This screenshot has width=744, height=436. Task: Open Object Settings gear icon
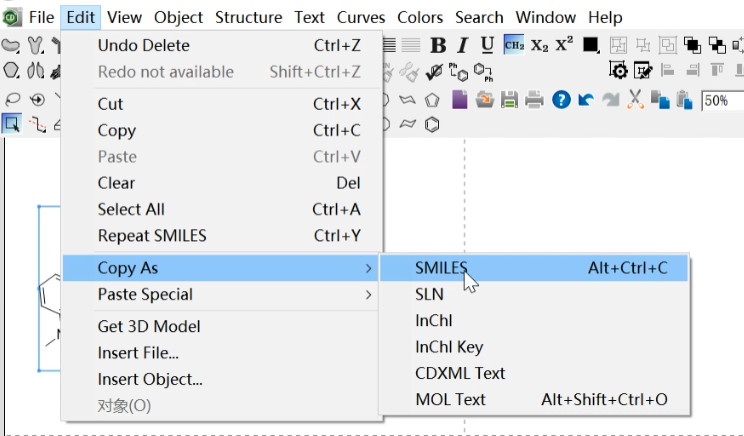[x=618, y=71]
